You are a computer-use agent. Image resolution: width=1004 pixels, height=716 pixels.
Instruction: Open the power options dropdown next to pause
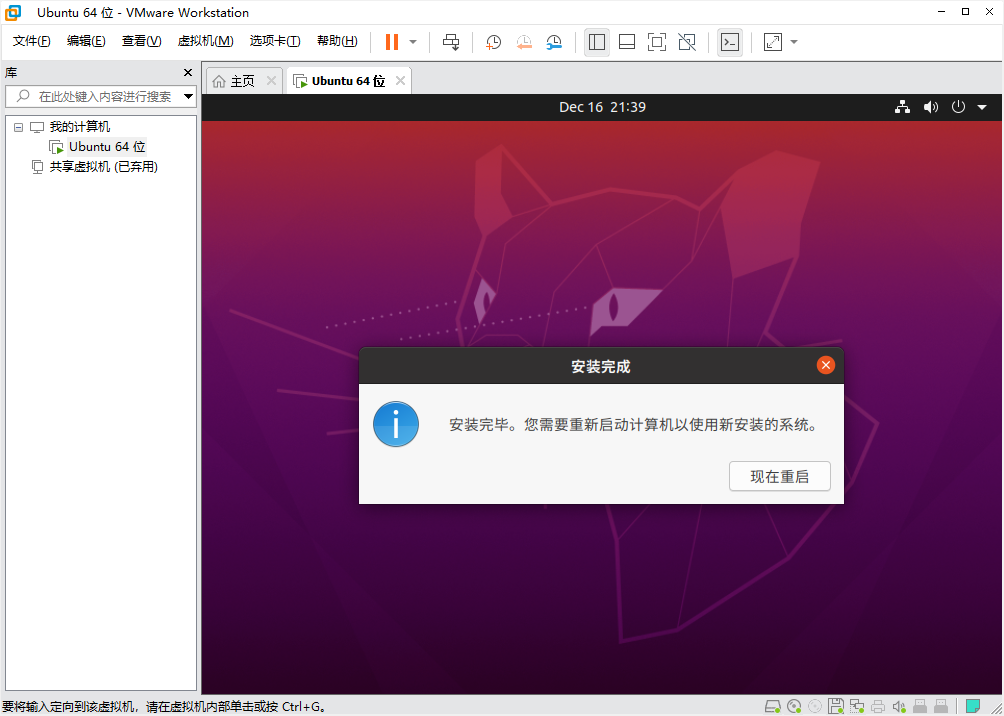tap(413, 42)
